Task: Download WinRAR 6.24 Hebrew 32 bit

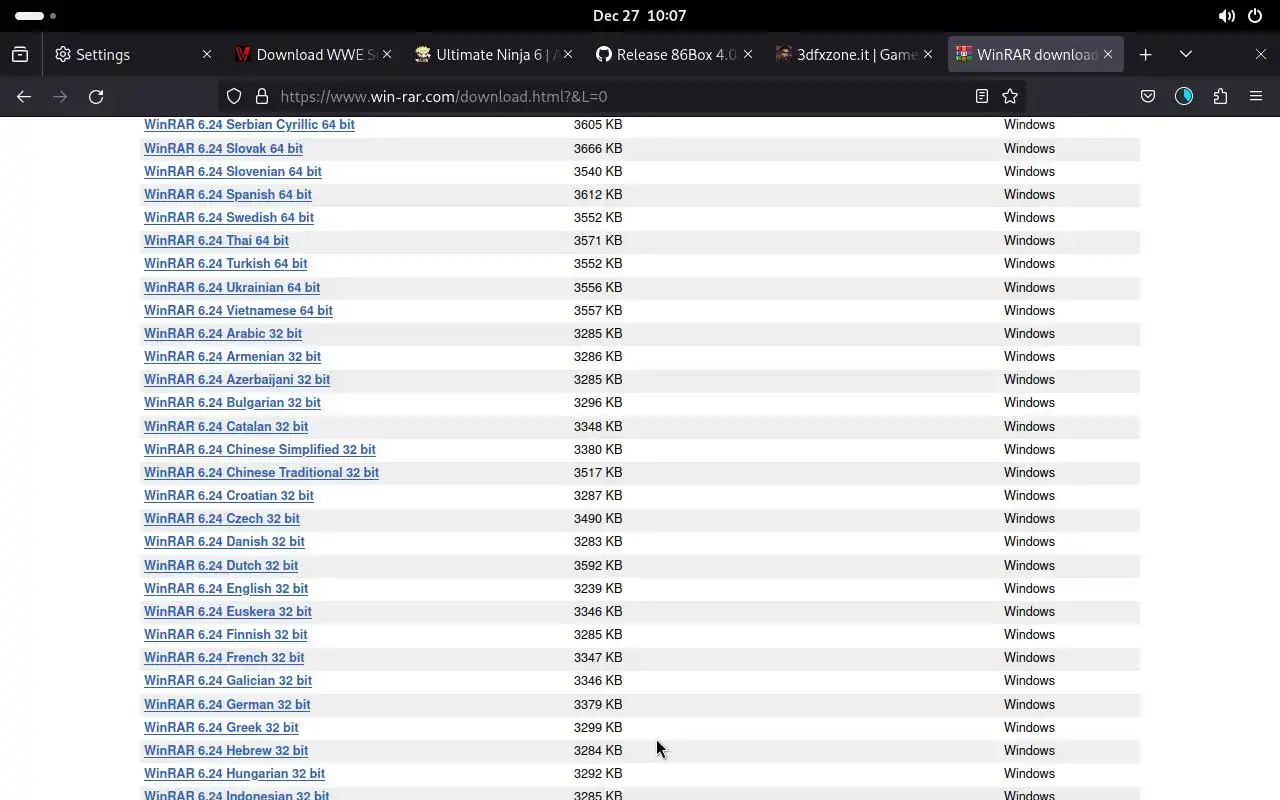Action: coord(226,750)
